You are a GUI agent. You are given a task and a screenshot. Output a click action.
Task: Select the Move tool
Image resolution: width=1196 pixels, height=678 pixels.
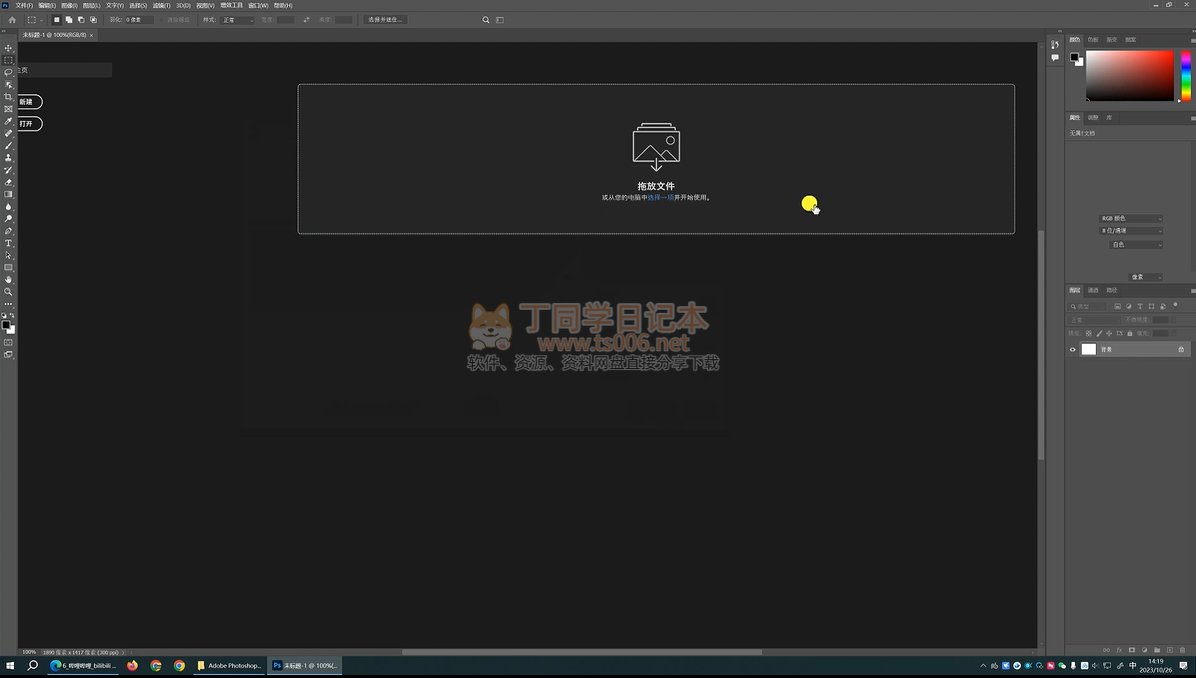coord(9,48)
